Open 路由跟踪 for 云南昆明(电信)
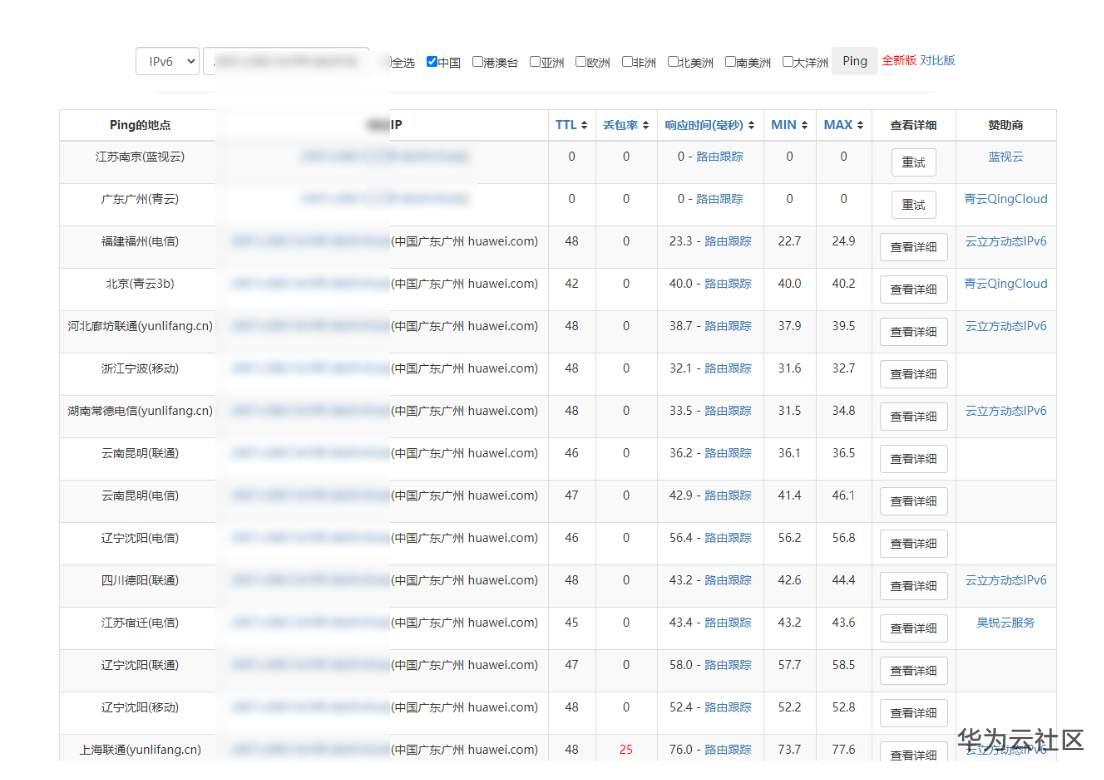 coord(728,496)
